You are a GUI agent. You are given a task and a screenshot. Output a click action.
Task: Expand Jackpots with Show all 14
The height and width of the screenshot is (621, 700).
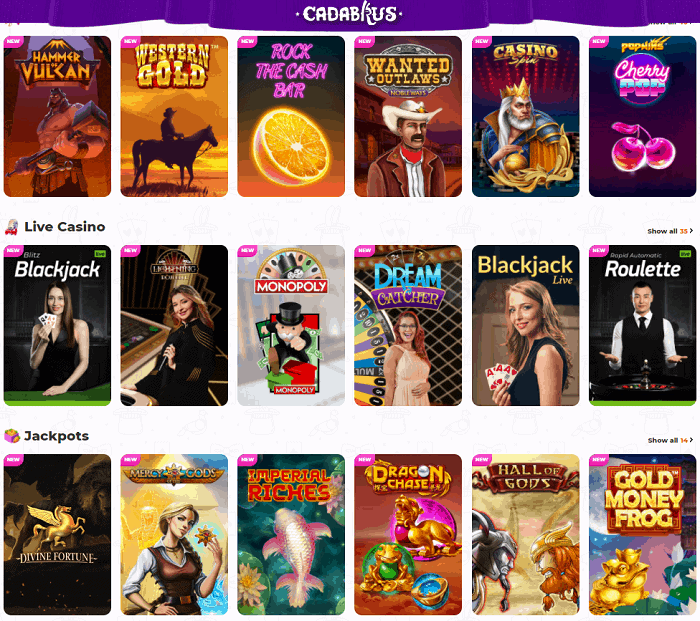[x=670, y=440]
